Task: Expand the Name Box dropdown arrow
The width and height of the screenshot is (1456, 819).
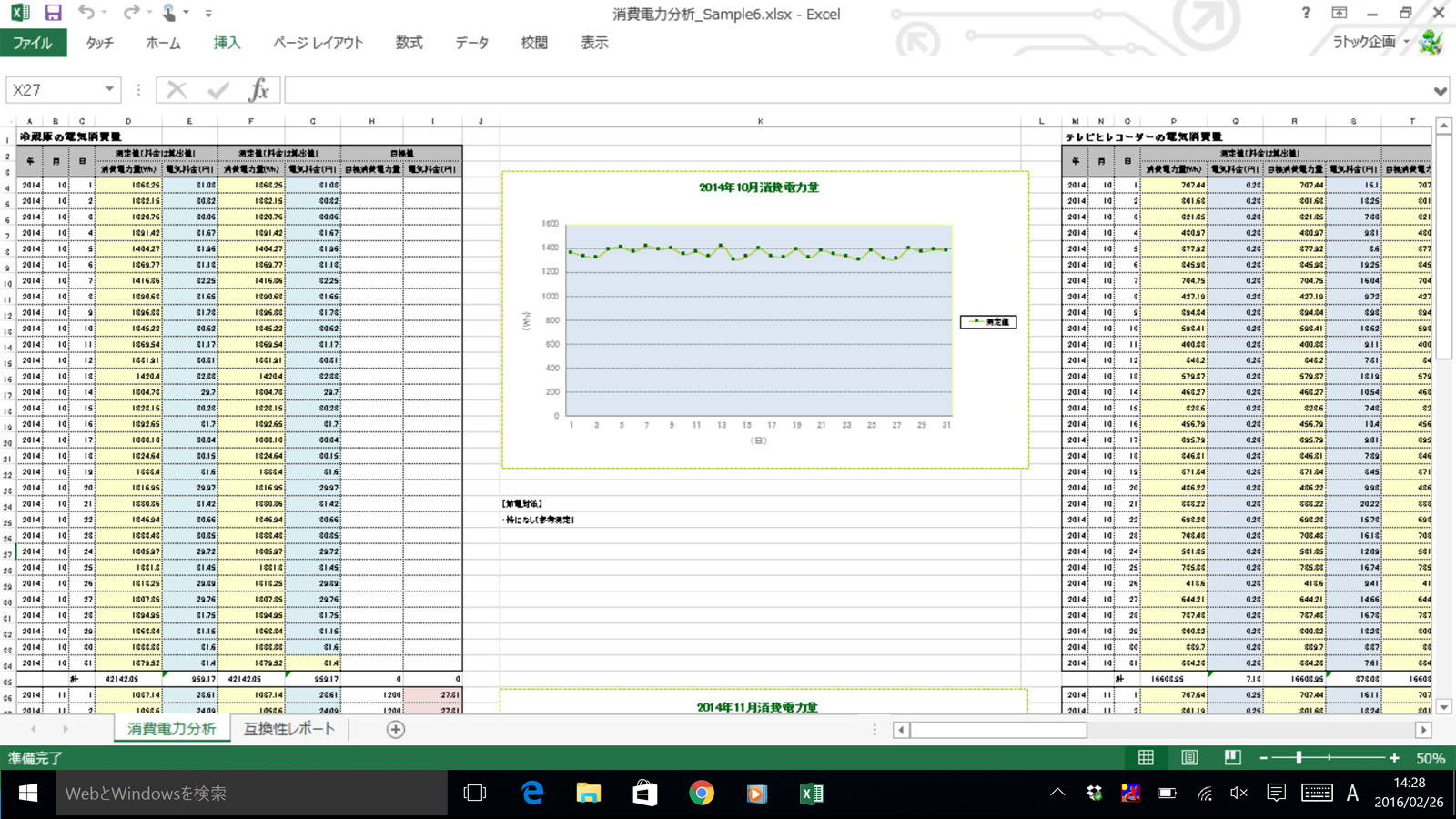Action: (110, 89)
